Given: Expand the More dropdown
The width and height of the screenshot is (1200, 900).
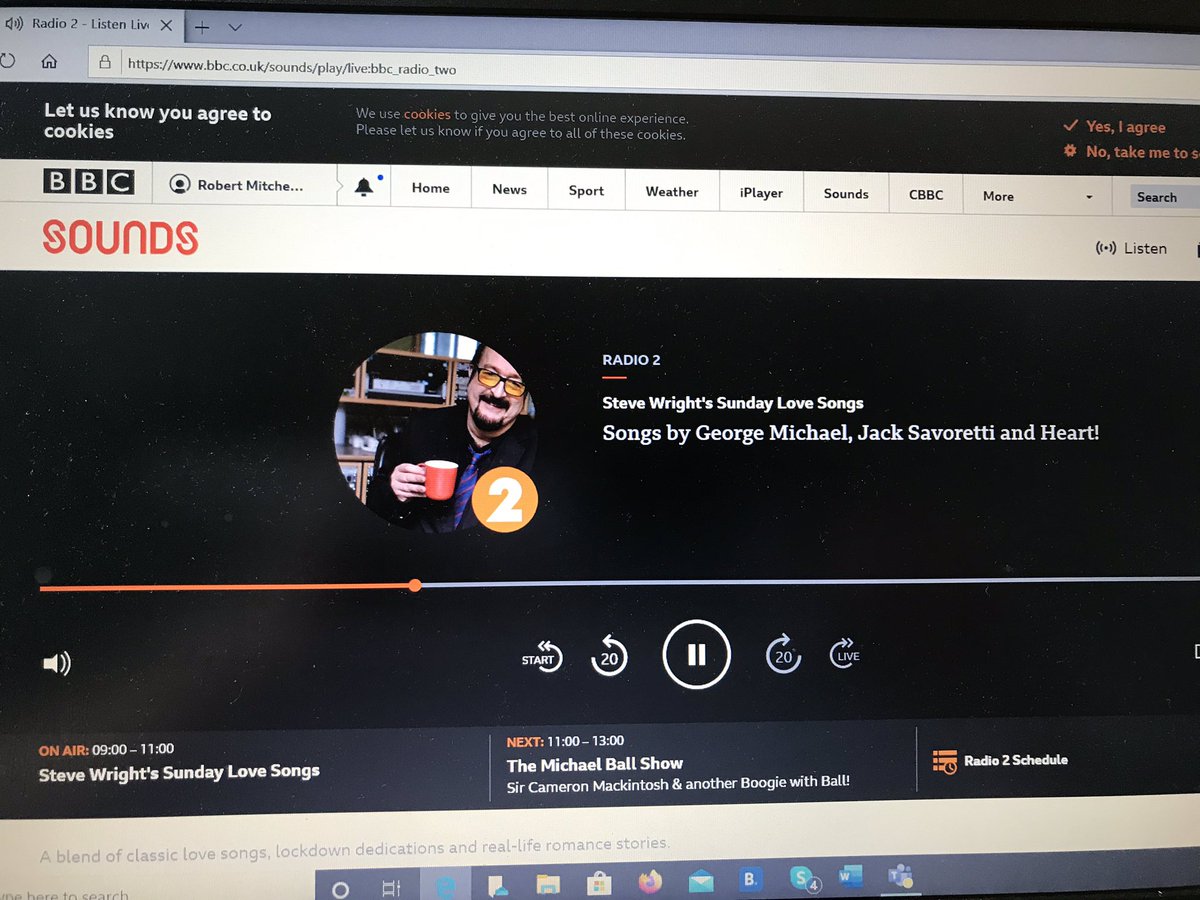Looking at the screenshot, I should click(x=1038, y=196).
